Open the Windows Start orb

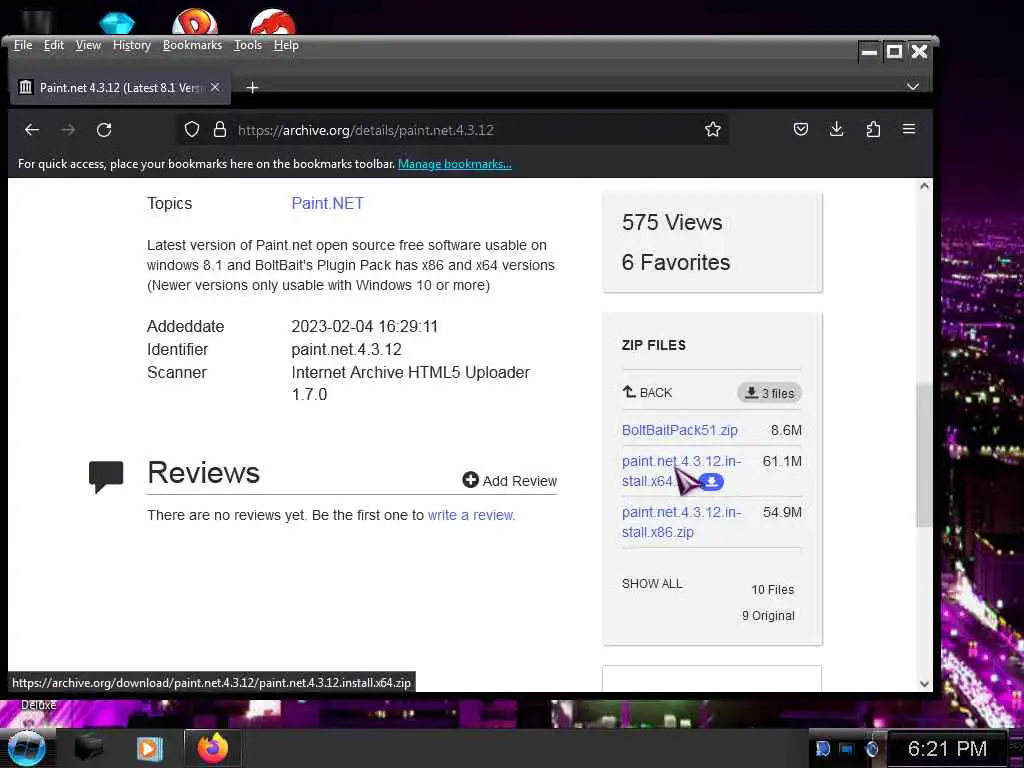tap(26, 748)
